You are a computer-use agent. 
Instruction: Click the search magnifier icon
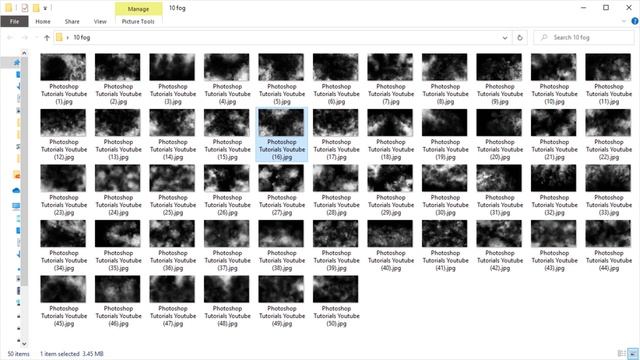544,37
